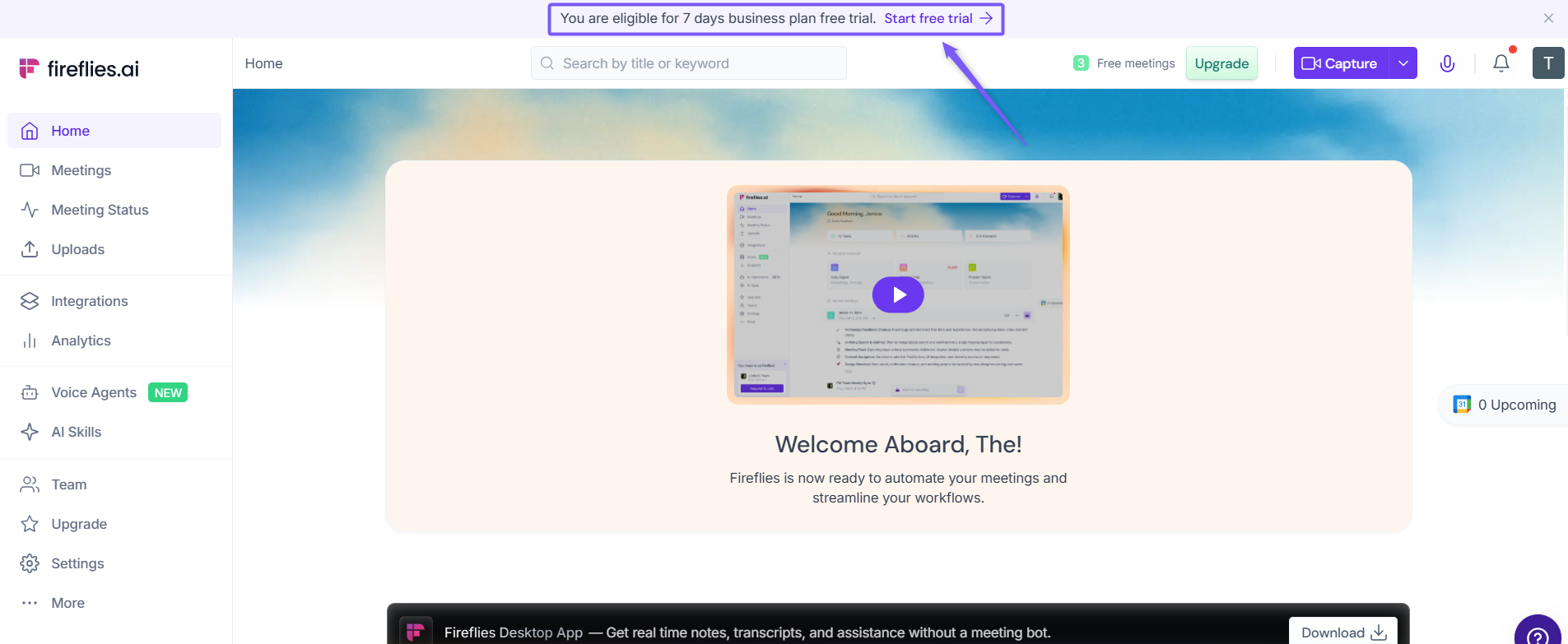
Task: Open Meeting Status page
Action: pos(114,210)
